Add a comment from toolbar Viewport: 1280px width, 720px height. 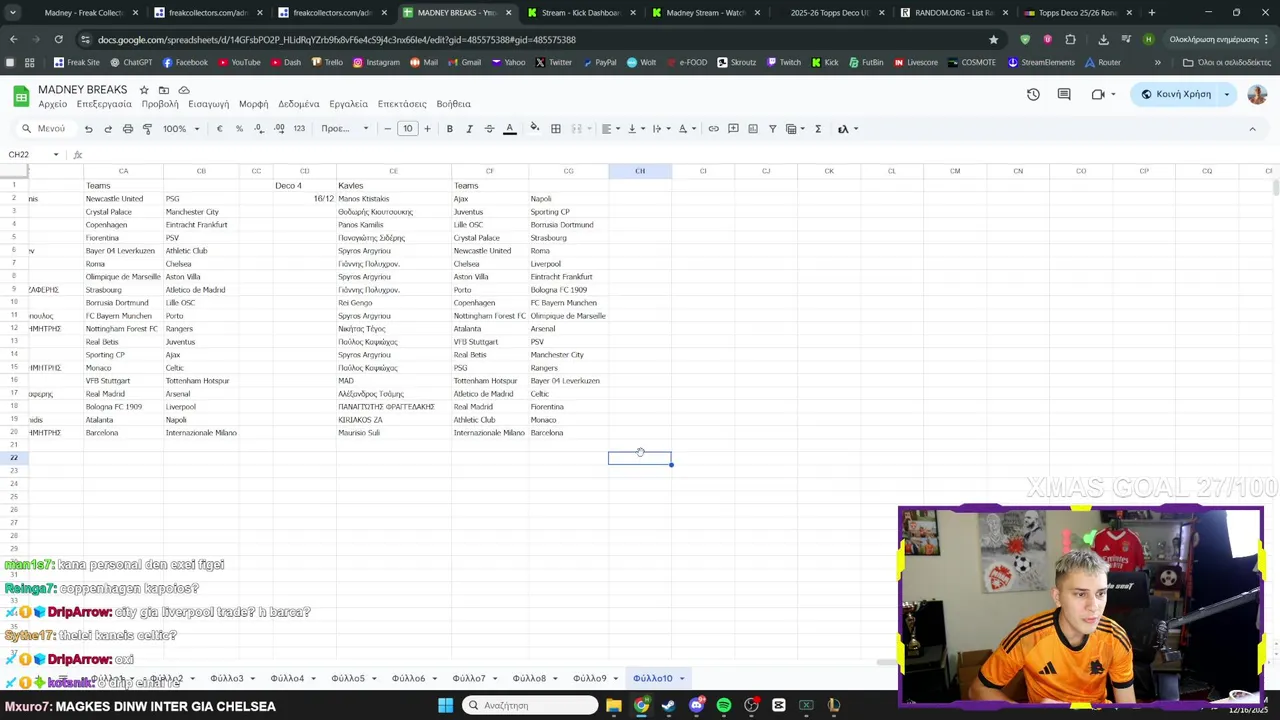click(x=733, y=129)
